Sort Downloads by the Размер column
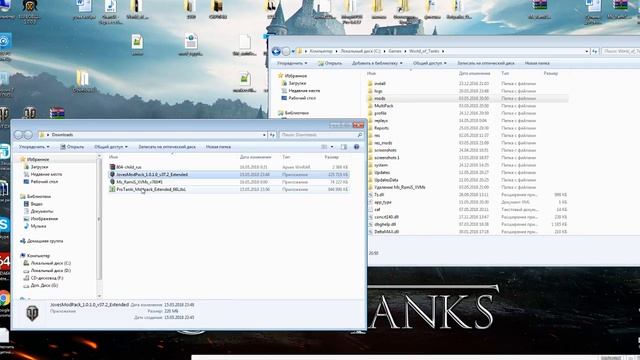The height and width of the screenshot is (360, 640). (x=331, y=157)
